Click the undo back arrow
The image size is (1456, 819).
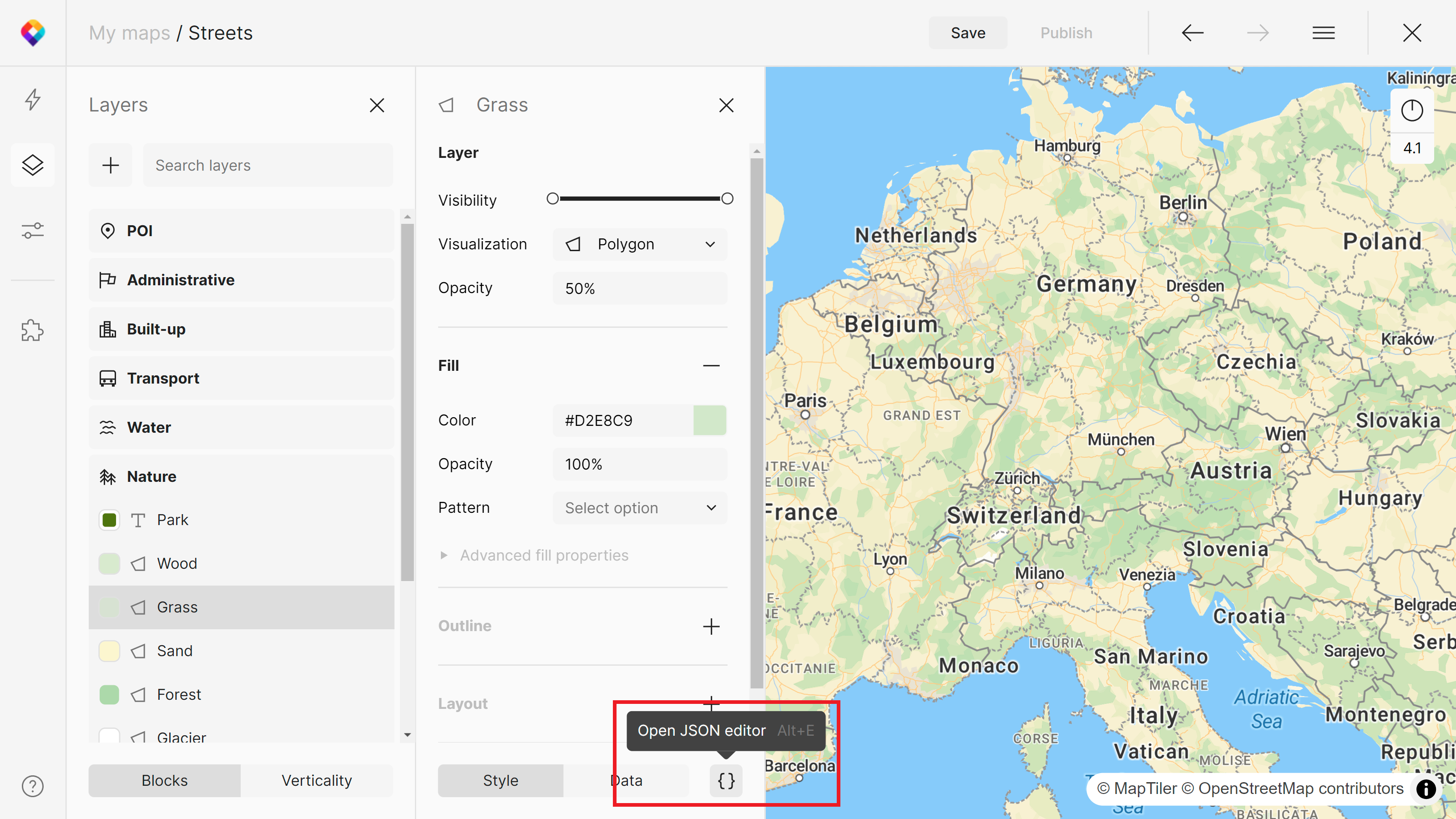click(1192, 33)
